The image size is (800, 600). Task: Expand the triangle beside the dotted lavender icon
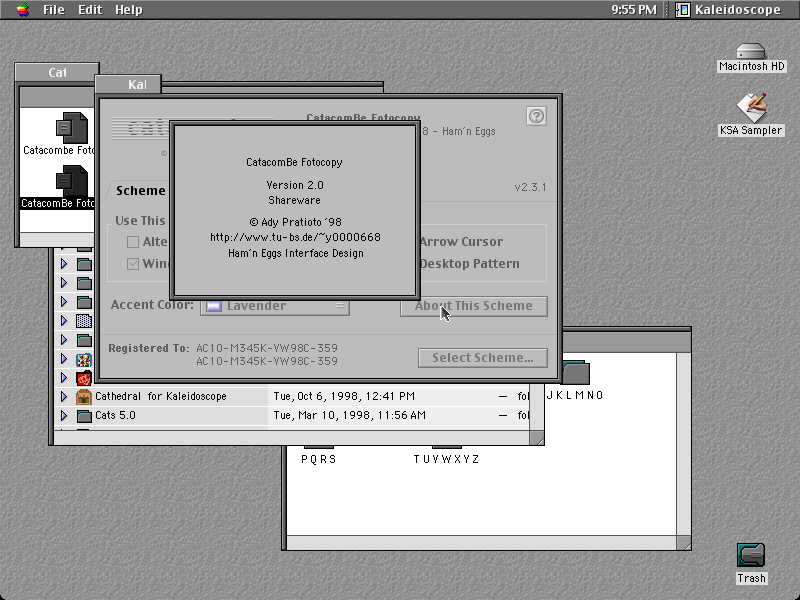(64, 320)
